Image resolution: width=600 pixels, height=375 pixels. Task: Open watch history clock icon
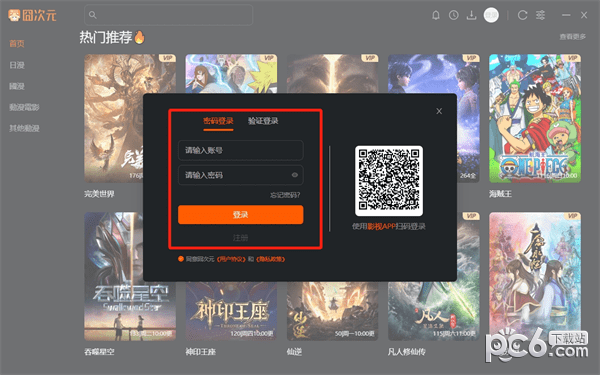click(x=453, y=15)
